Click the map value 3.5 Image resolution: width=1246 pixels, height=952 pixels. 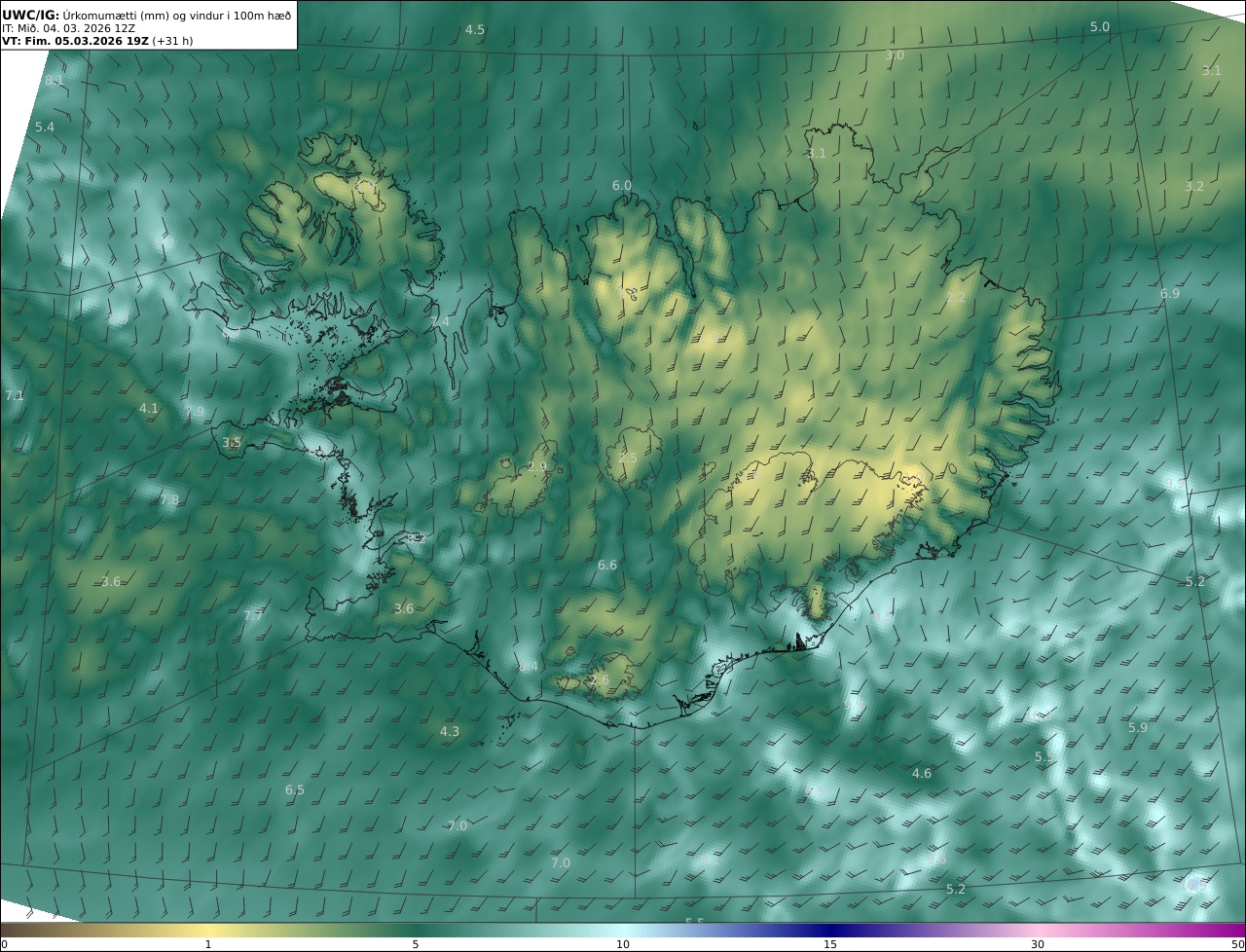232,443
